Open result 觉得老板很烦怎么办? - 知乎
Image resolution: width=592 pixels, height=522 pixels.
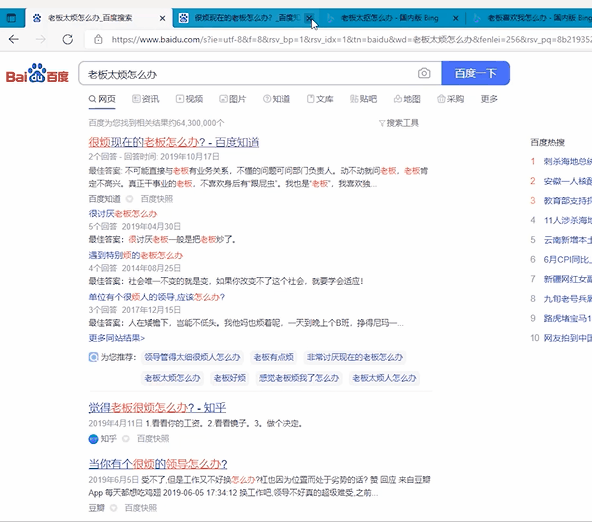tap(157, 408)
